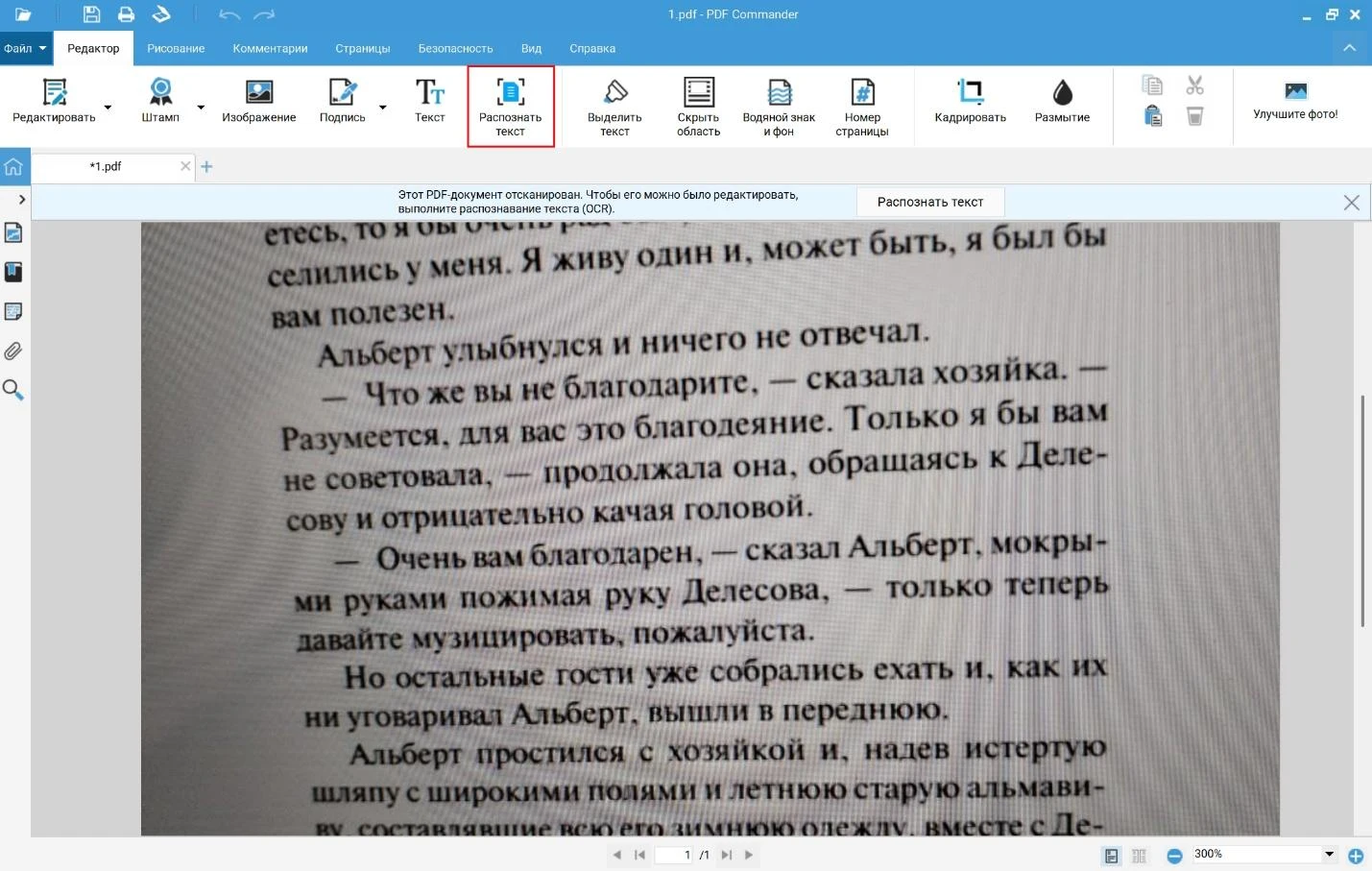This screenshot has height=871, width=1372.
Task: Toggle the page thumbnails panel
Action: [x=13, y=232]
